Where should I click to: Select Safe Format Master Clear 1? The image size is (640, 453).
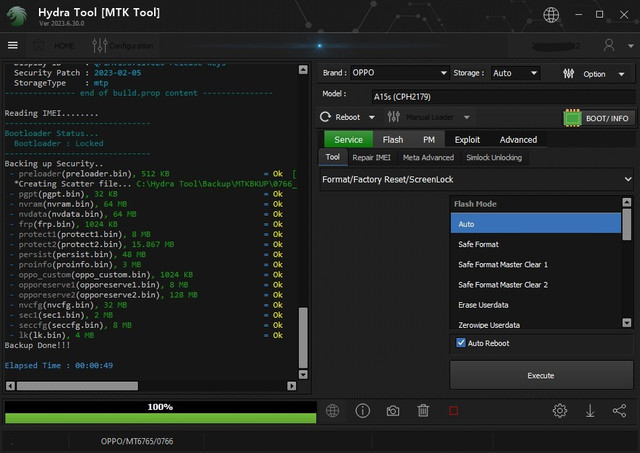tap(536, 264)
